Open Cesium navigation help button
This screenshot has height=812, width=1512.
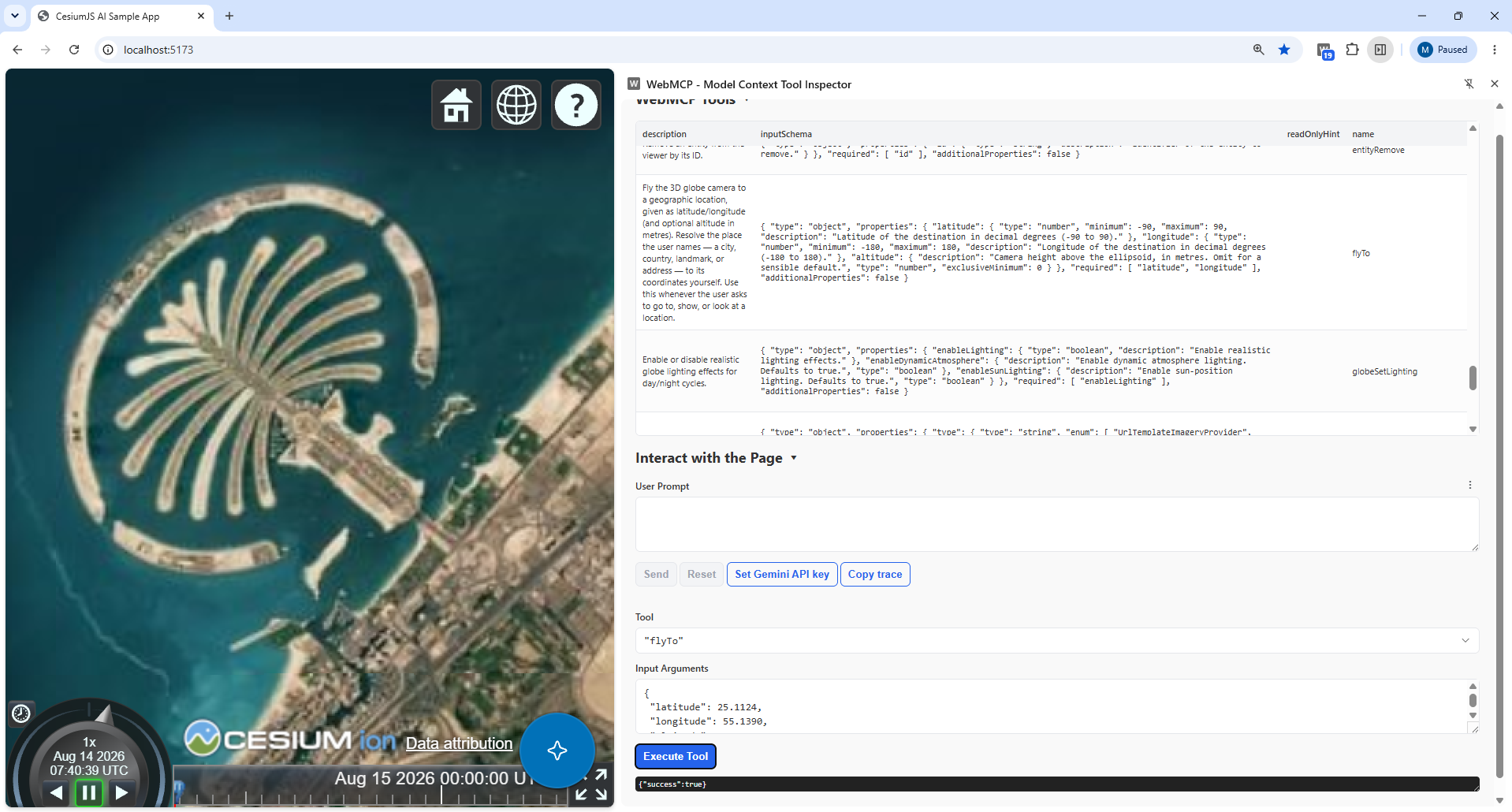576,105
